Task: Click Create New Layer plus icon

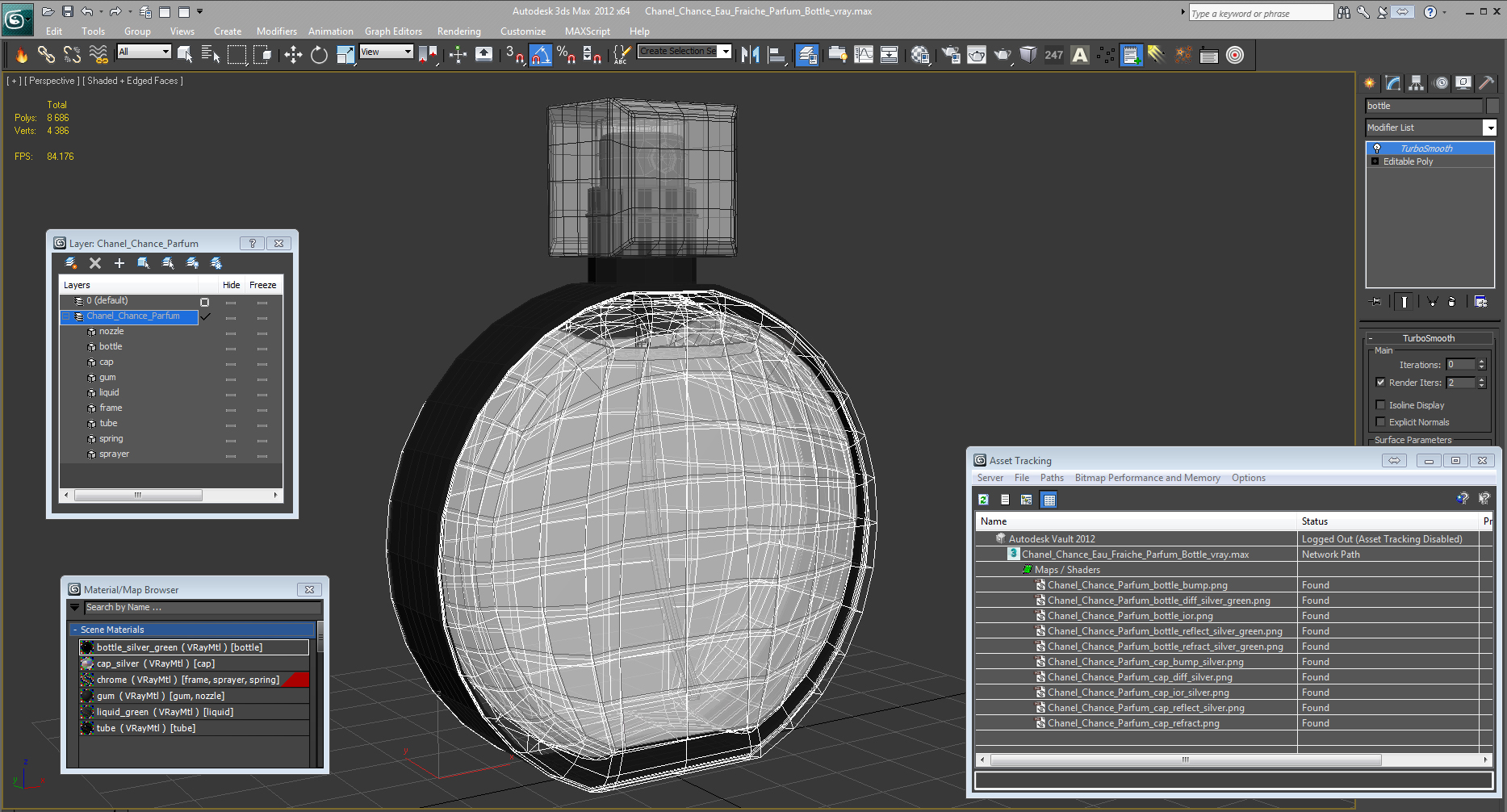Action: [119, 263]
